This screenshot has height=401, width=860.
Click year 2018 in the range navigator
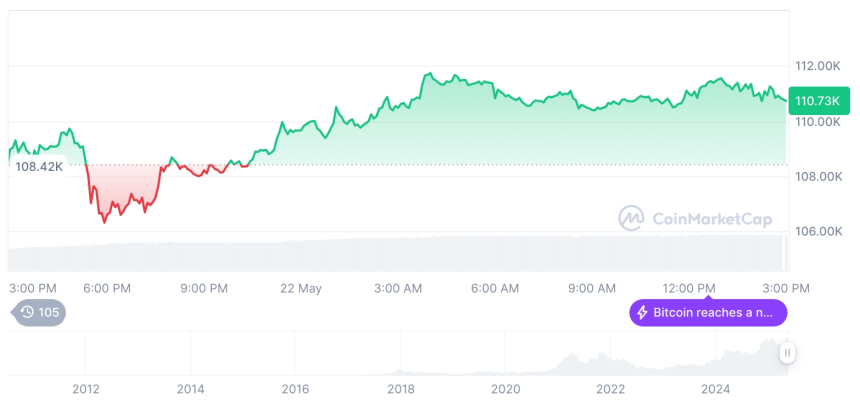coord(401,388)
